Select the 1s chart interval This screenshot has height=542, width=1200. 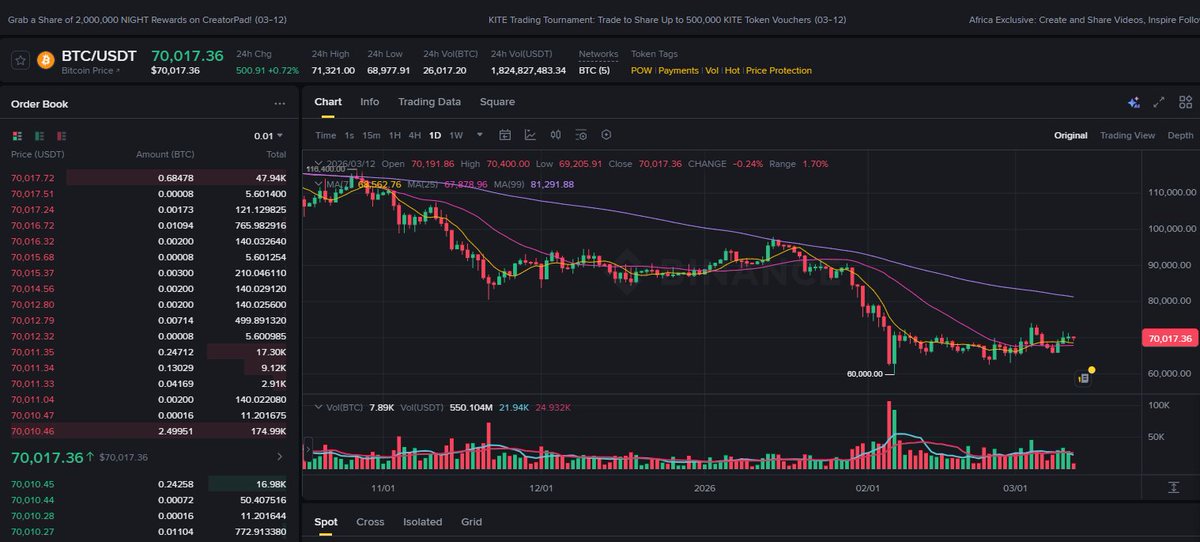click(349, 135)
